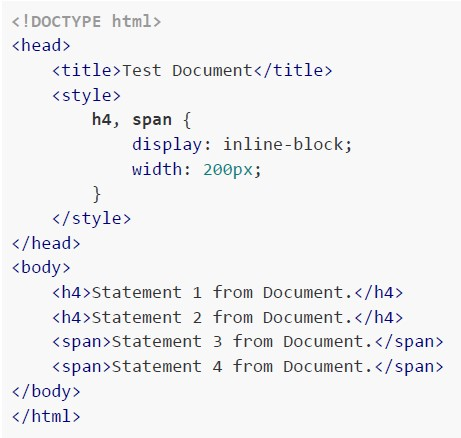Click the closing </head> tag
This screenshot has width=461, height=438.
pyautogui.click(x=46, y=243)
